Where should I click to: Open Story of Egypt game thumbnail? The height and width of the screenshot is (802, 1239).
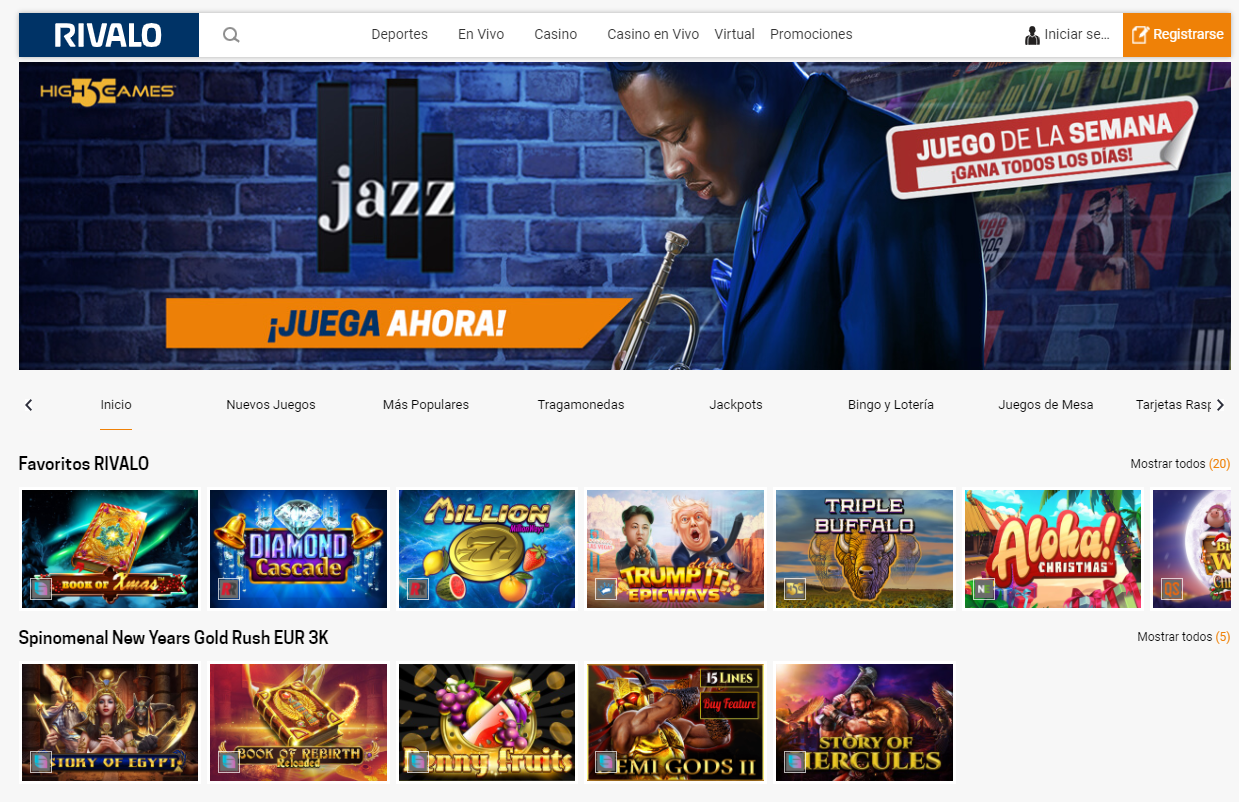[x=110, y=722]
